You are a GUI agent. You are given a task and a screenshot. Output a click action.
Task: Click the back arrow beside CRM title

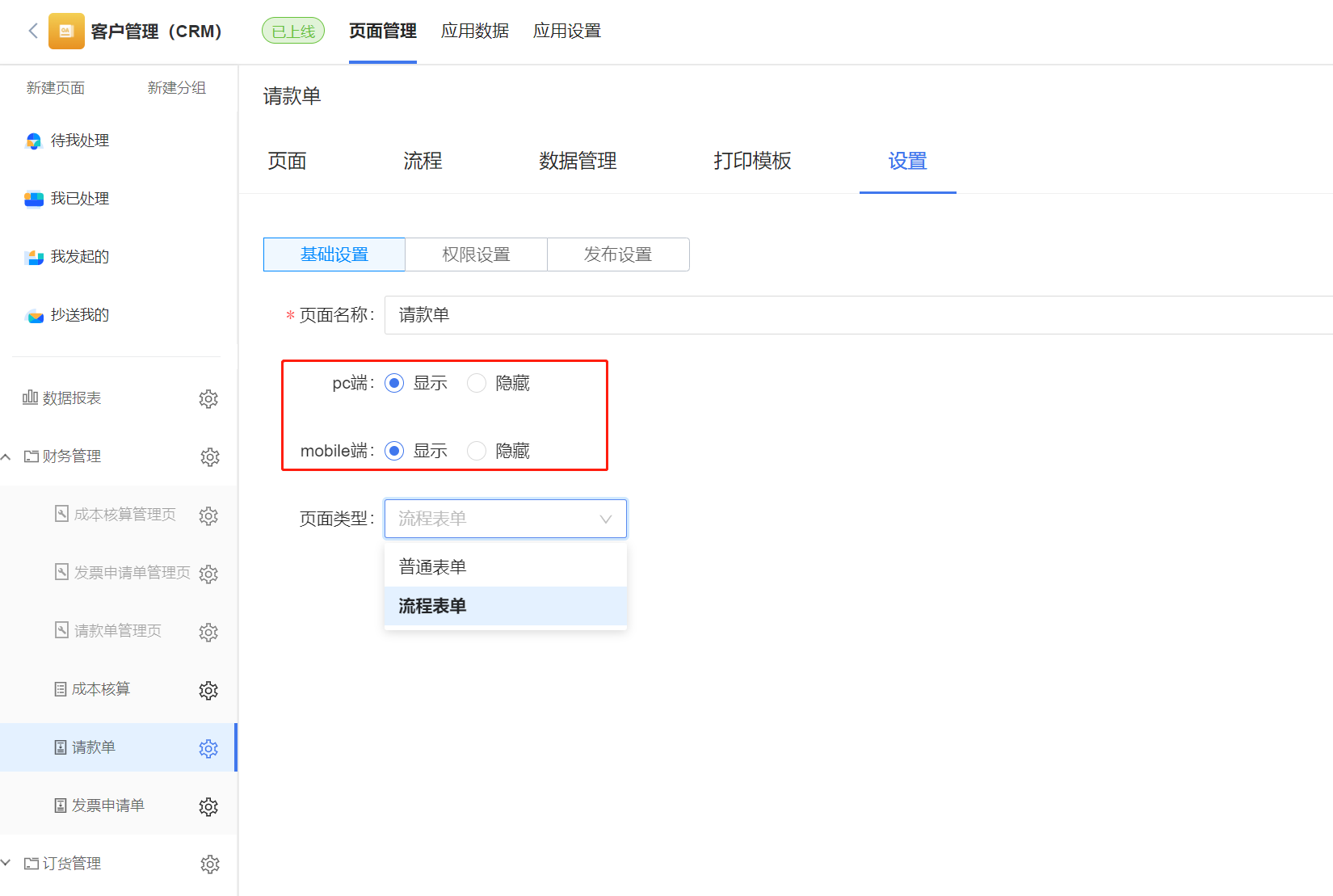pyautogui.click(x=33, y=31)
